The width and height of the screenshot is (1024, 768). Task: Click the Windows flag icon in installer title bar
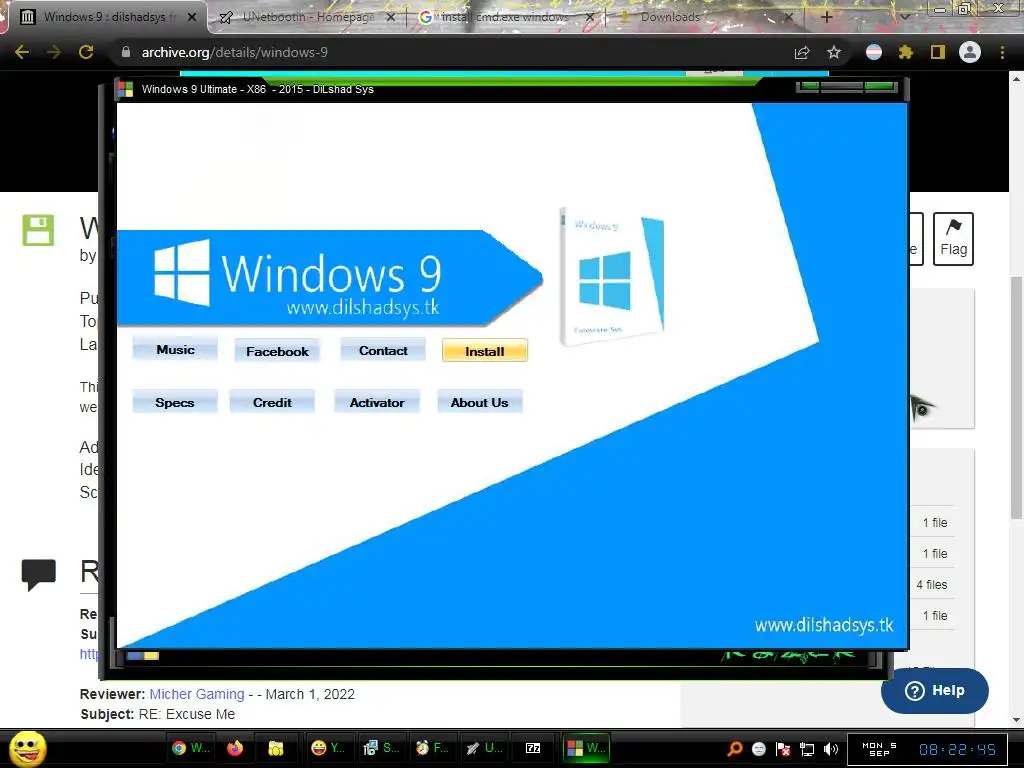(125, 89)
